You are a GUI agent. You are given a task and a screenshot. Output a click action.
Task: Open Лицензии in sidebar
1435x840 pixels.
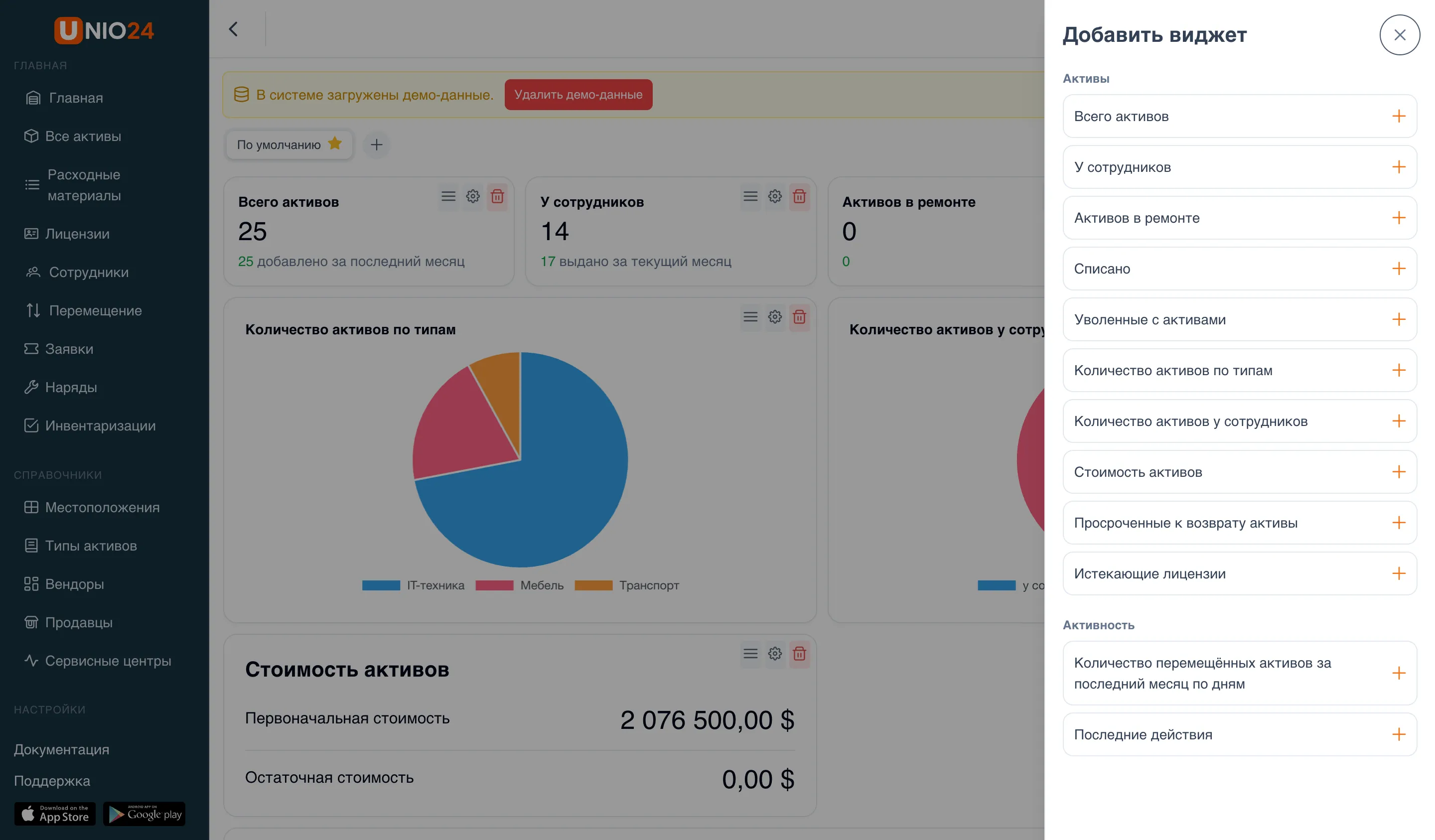click(67, 234)
